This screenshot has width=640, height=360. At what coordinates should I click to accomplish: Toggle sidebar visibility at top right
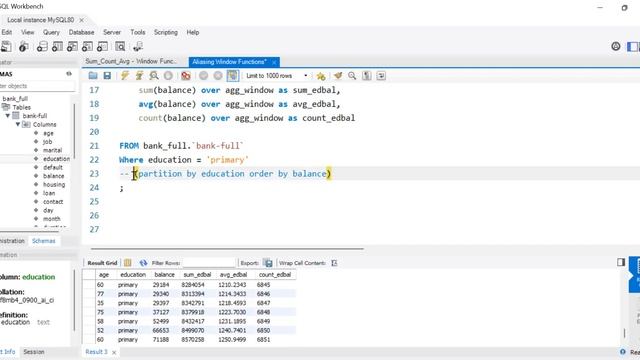click(633, 47)
